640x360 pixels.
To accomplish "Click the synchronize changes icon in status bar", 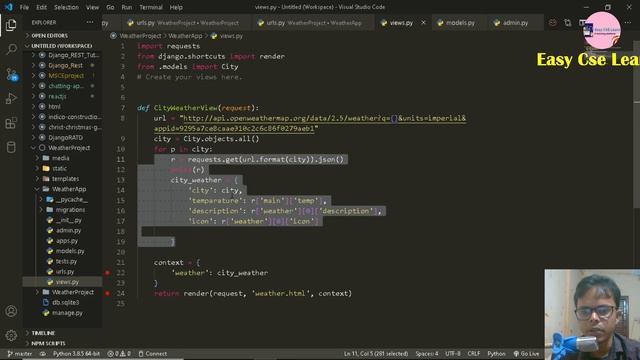I will [42, 354].
